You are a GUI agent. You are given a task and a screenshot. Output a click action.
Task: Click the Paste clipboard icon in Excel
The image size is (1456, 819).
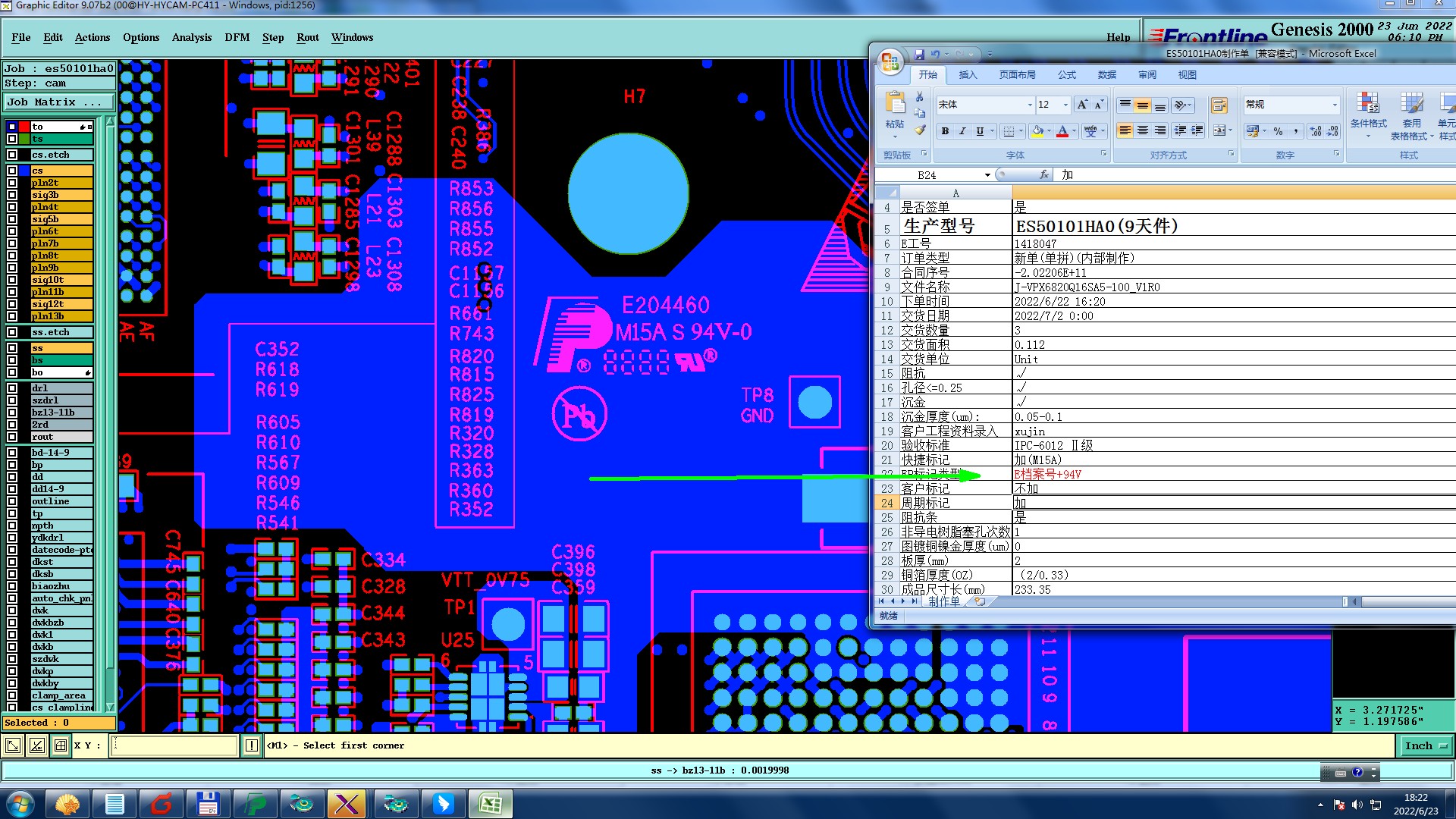pyautogui.click(x=895, y=102)
